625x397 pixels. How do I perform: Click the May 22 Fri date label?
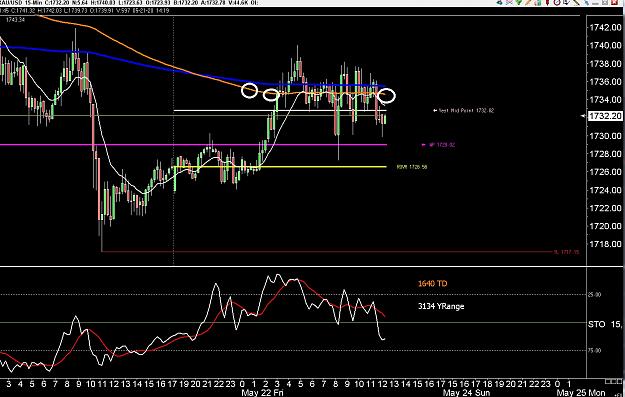(x=262, y=393)
